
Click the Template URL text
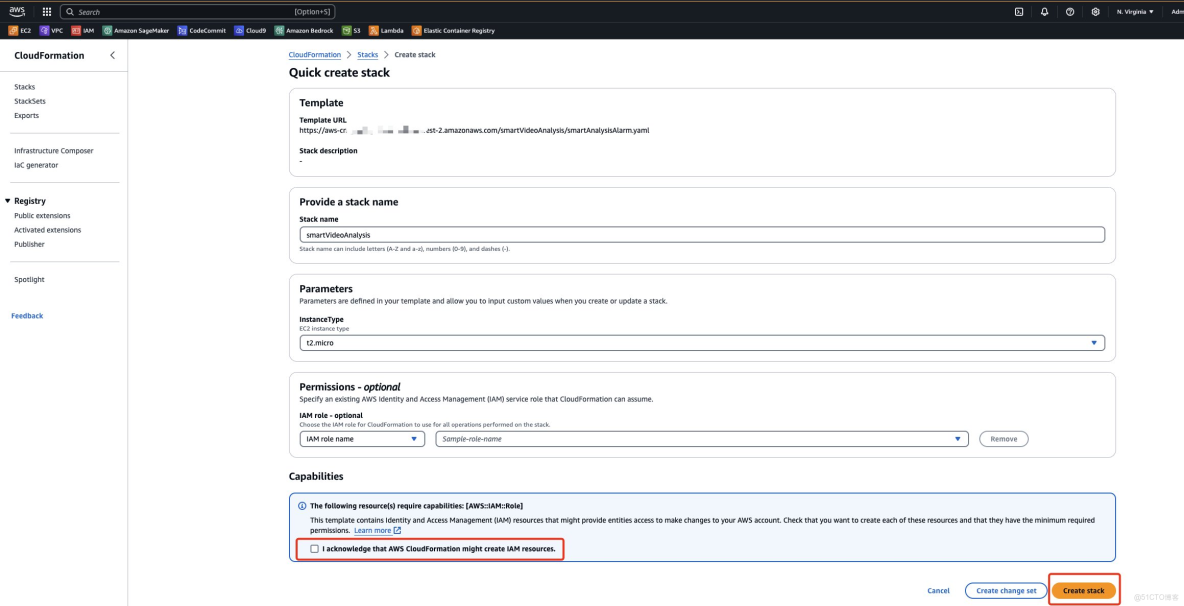474,131
